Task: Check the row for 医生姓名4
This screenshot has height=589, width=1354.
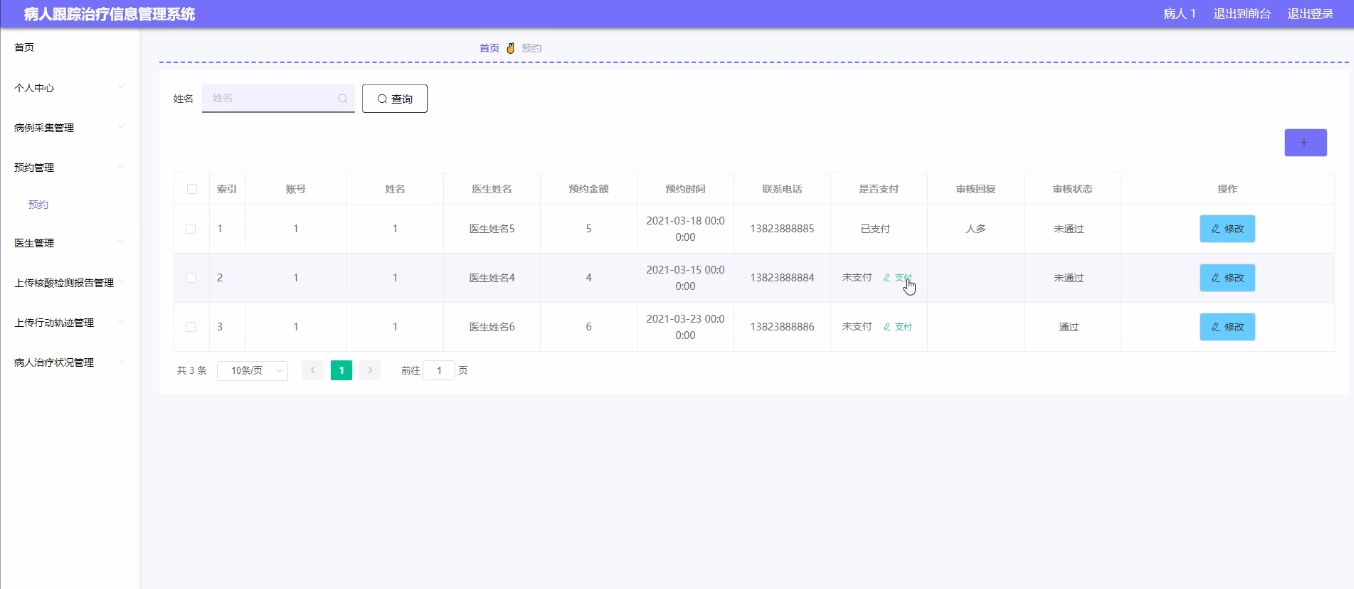Action: click(x=192, y=278)
